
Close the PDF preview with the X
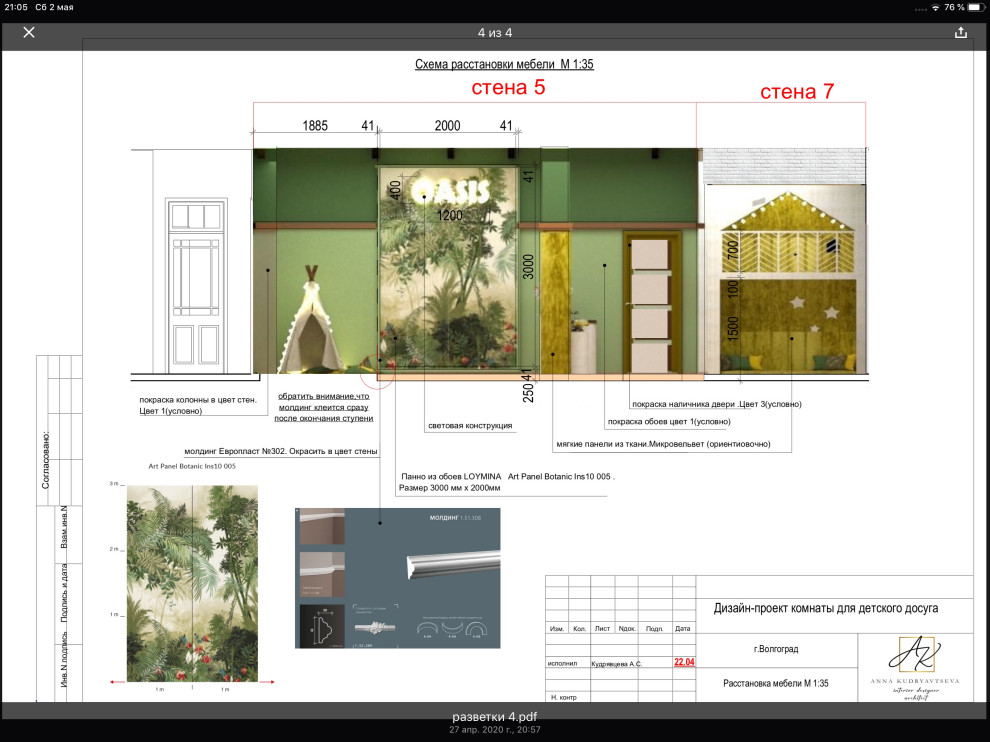(29, 32)
